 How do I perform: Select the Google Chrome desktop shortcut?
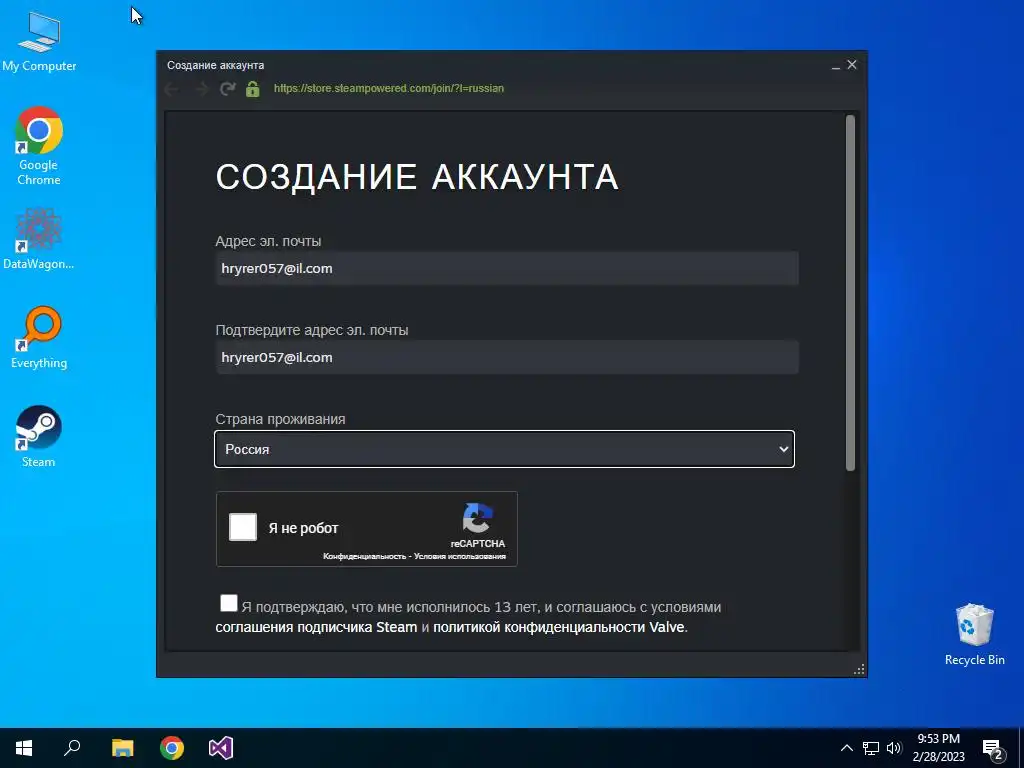pos(39,146)
